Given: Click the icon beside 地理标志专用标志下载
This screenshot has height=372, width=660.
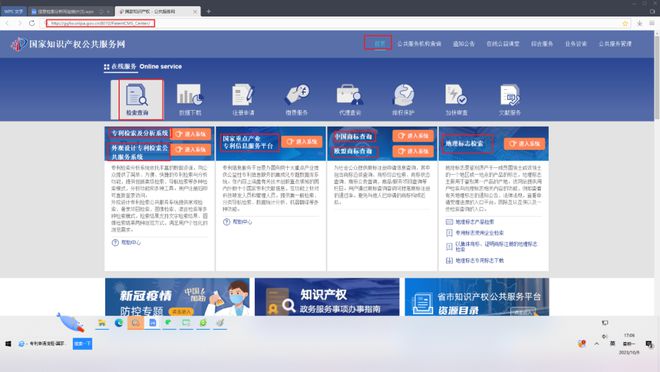Looking at the screenshot, I should pos(449,260).
